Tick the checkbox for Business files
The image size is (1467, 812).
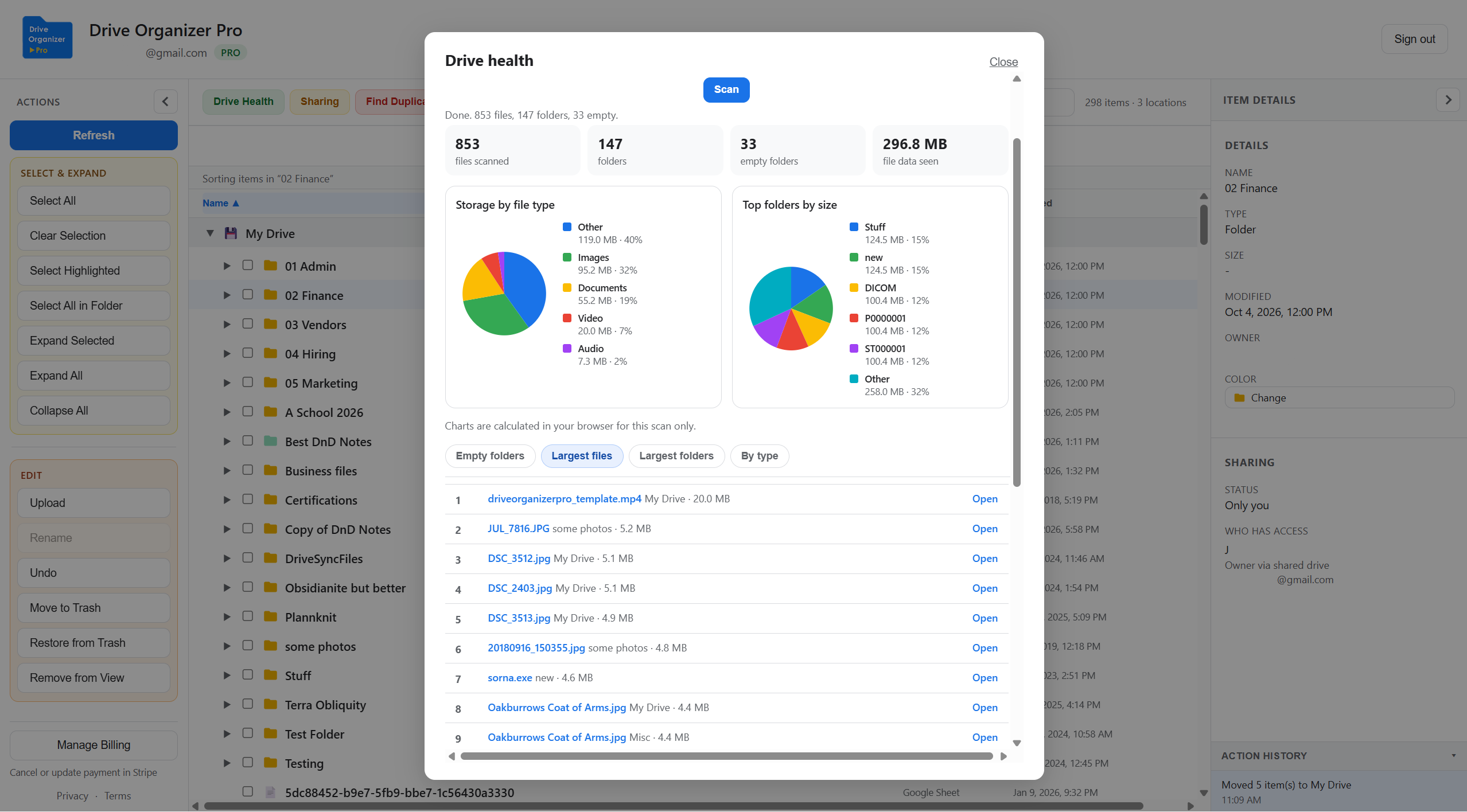(248, 470)
